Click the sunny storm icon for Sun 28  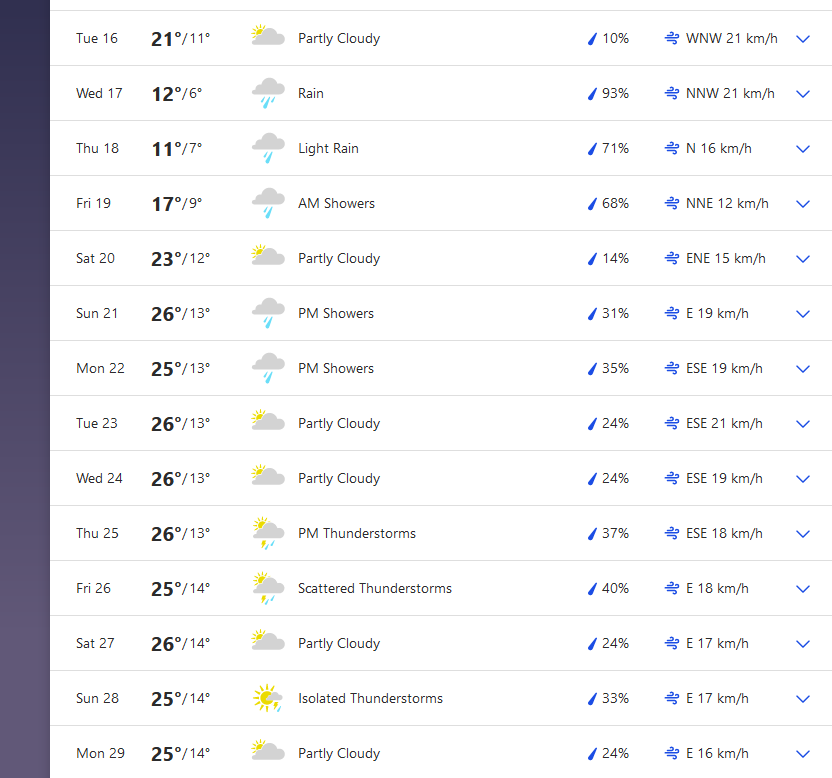(268, 698)
